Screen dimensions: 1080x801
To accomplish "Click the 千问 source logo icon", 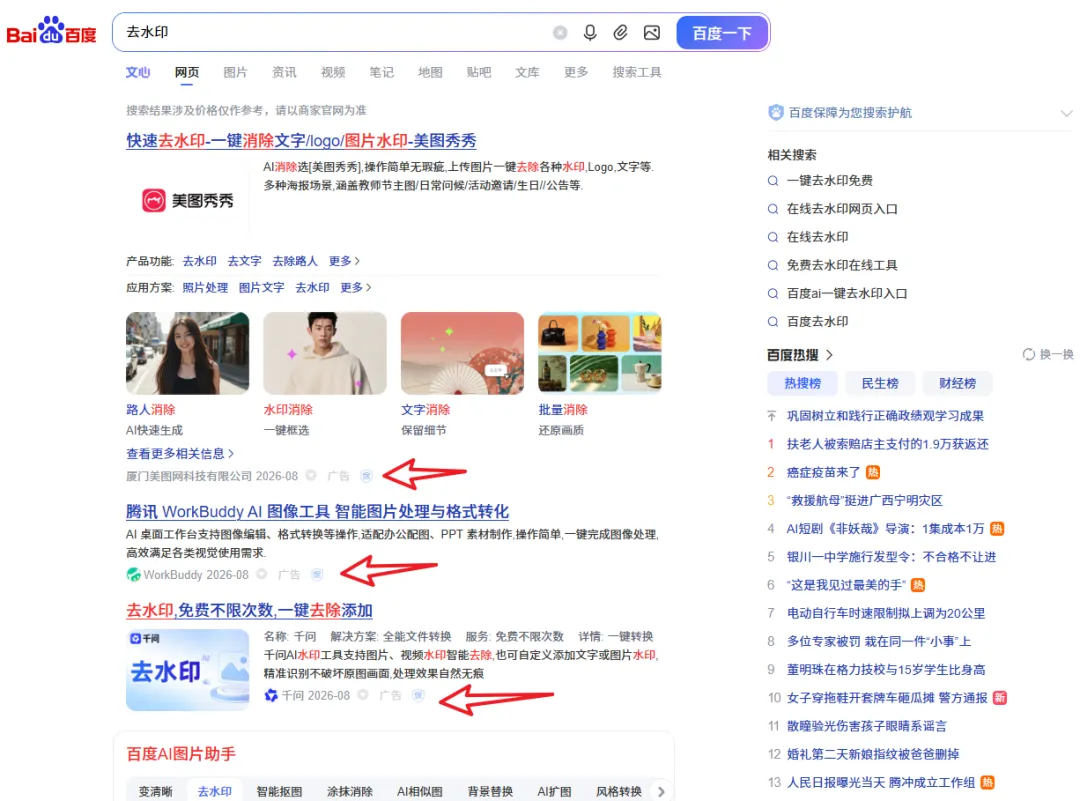I will [271, 696].
